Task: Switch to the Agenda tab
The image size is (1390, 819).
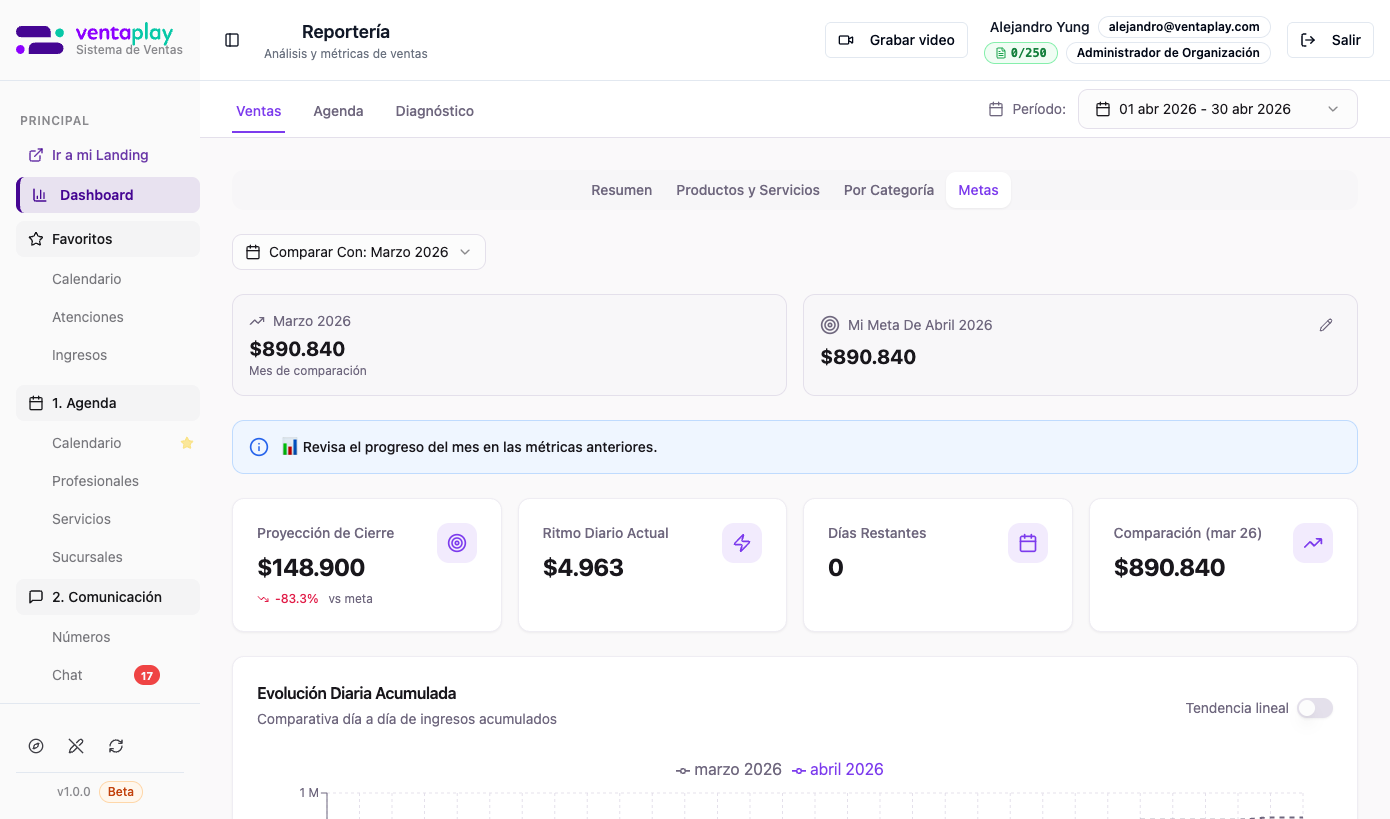Action: [338, 111]
